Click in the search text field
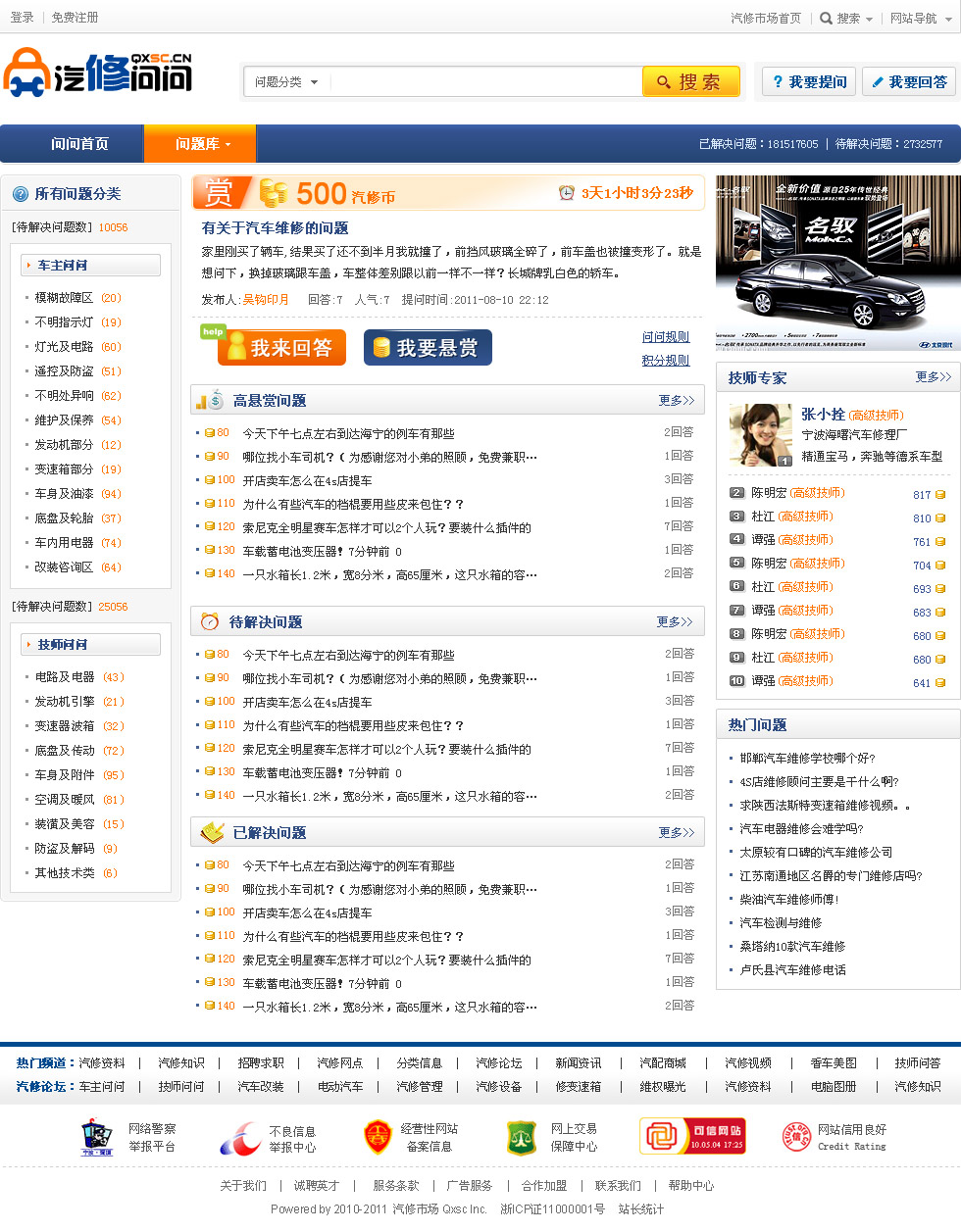This screenshot has height=1232, width=961. click(485, 81)
